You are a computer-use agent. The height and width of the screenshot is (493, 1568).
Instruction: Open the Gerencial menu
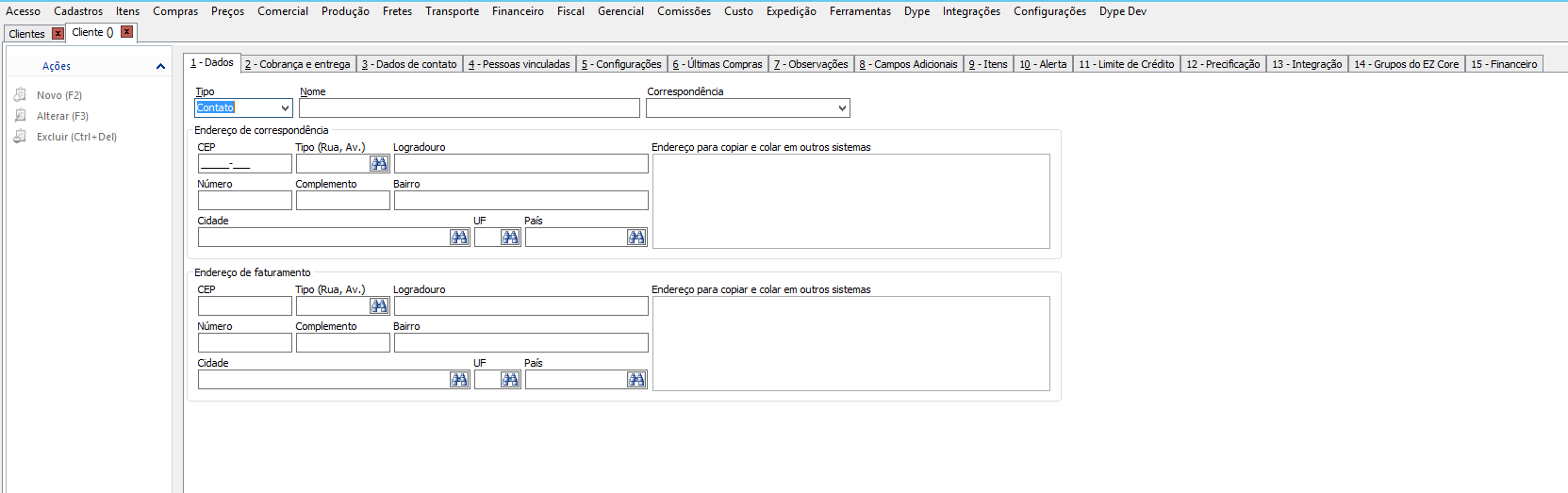pyautogui.click(x=620, y=11)
